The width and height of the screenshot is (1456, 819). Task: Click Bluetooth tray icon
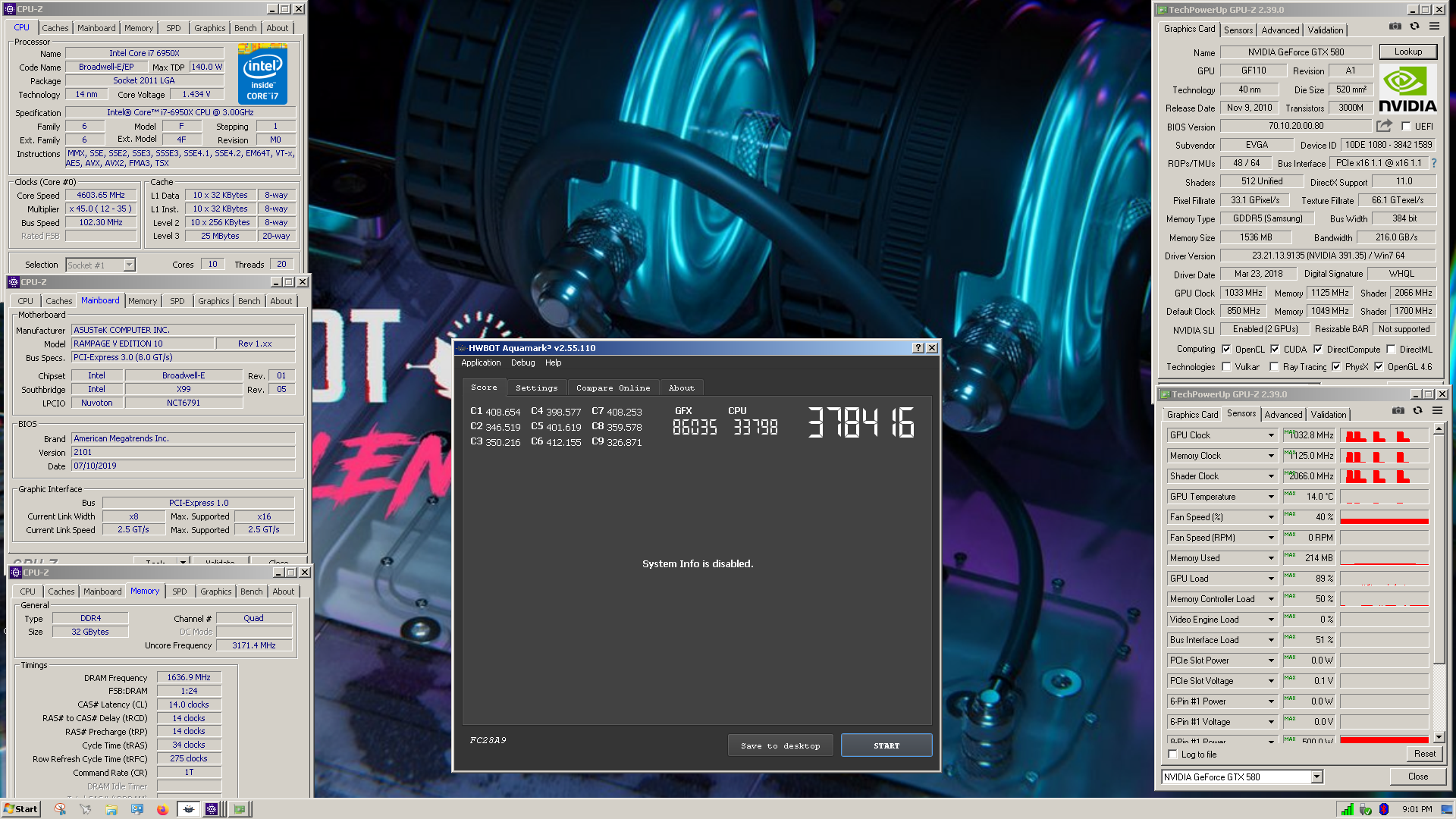tap(1384, 809)
